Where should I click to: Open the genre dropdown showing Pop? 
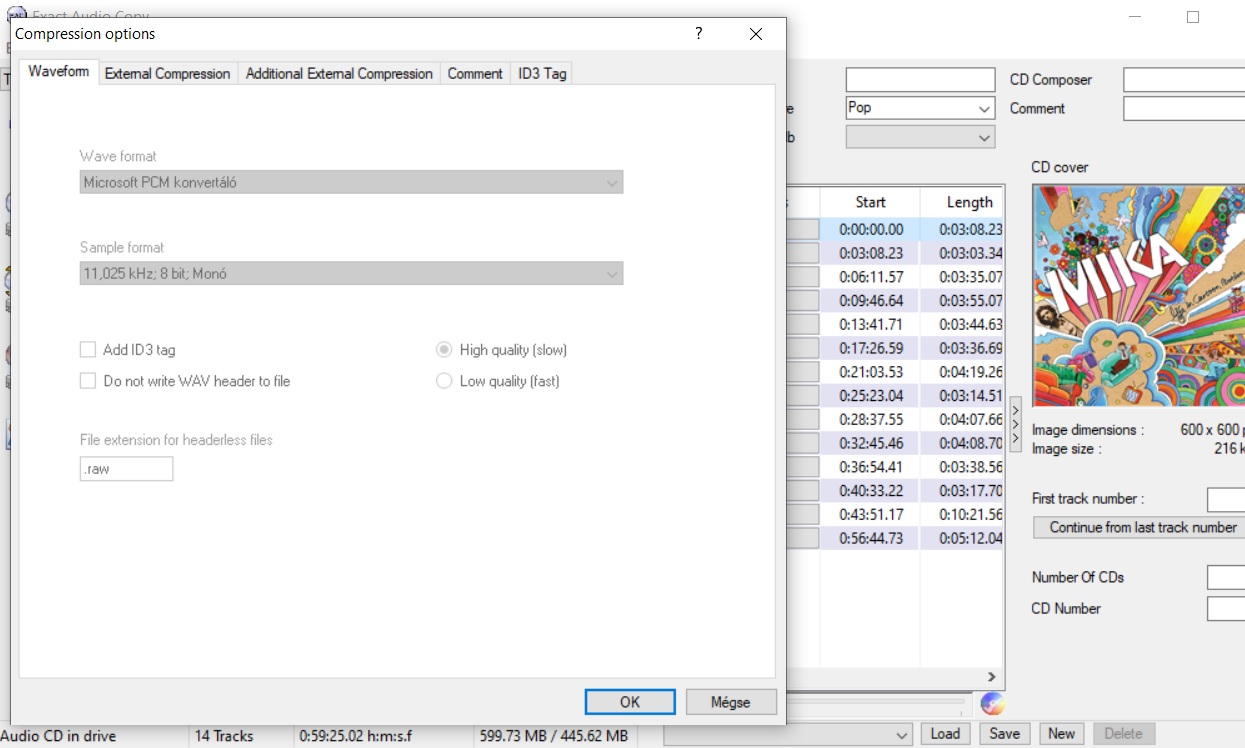pyautogui.click(x=920, y=108)
